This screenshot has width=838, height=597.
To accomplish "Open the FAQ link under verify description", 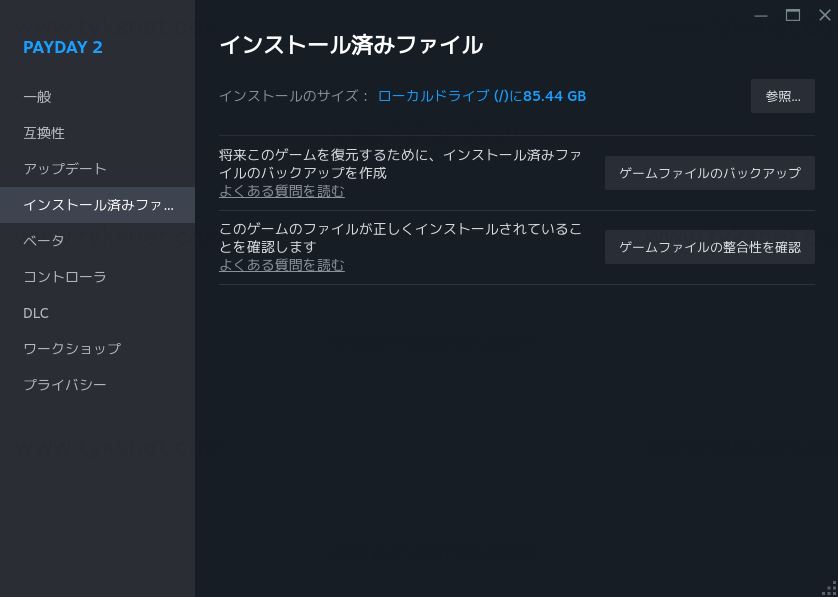I will point(282,265).
